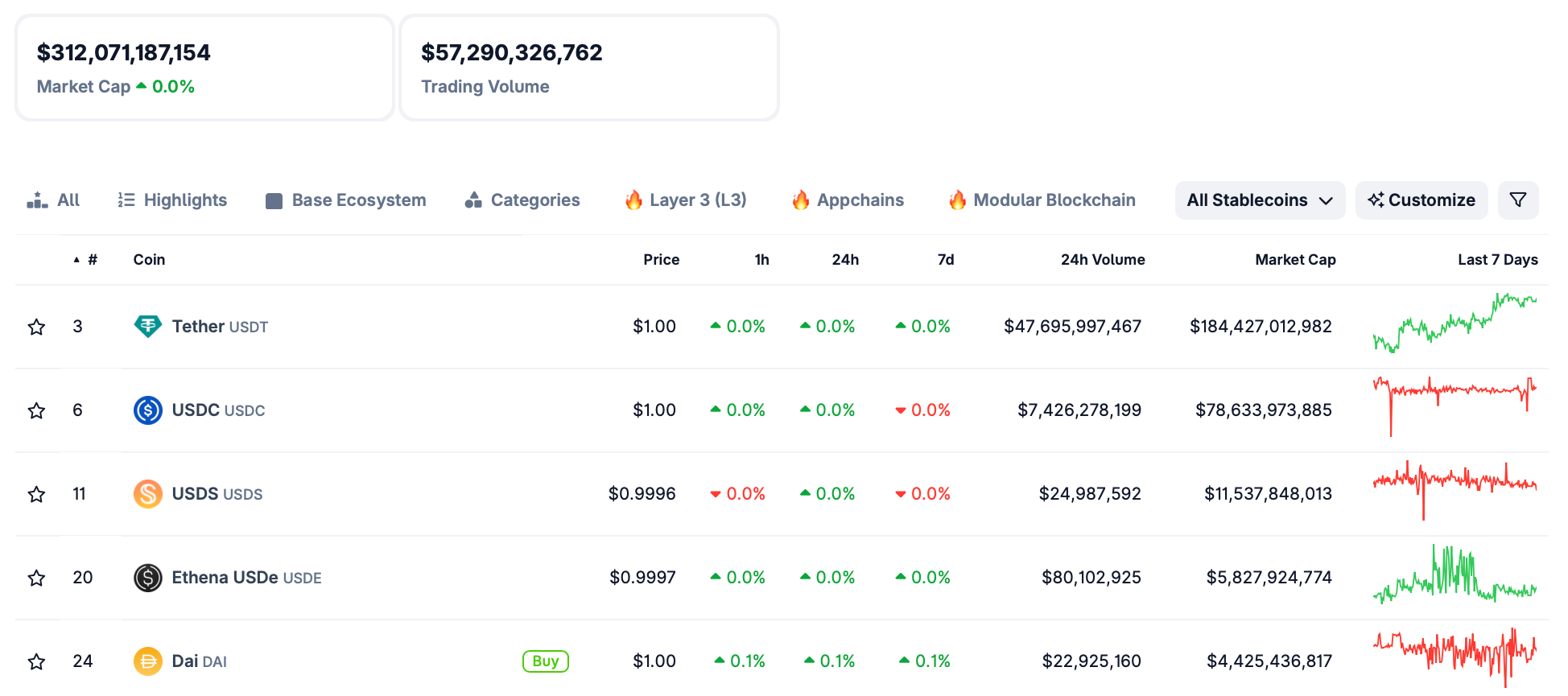
Task: Click the Customize button
Action: (x=1421, y=200)
